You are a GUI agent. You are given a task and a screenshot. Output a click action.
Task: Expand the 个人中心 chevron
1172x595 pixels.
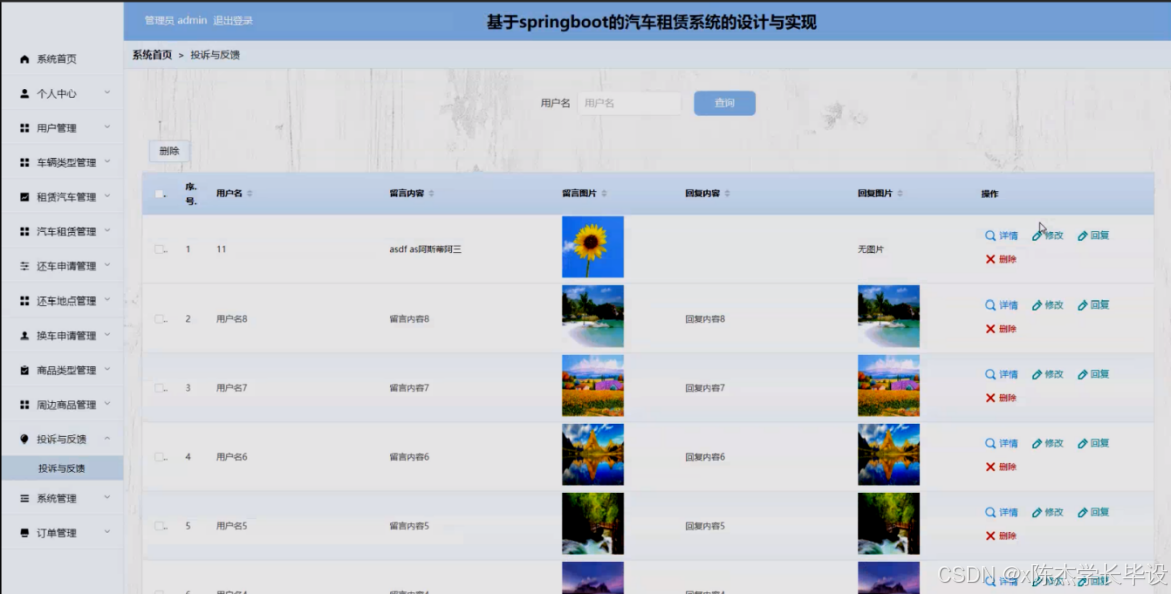pos(107,93)
